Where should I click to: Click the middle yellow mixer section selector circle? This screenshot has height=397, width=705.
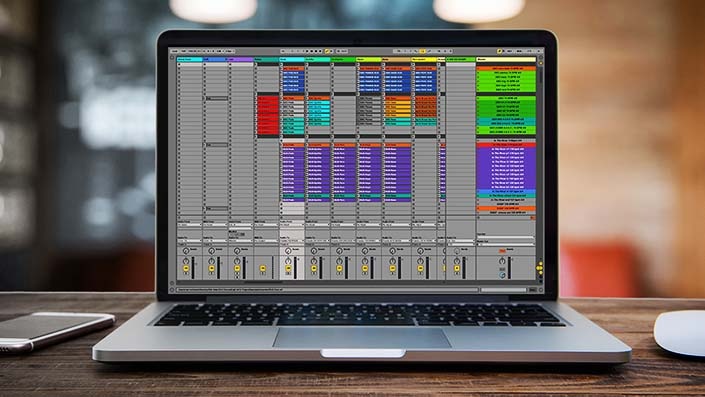coord(539,268)
